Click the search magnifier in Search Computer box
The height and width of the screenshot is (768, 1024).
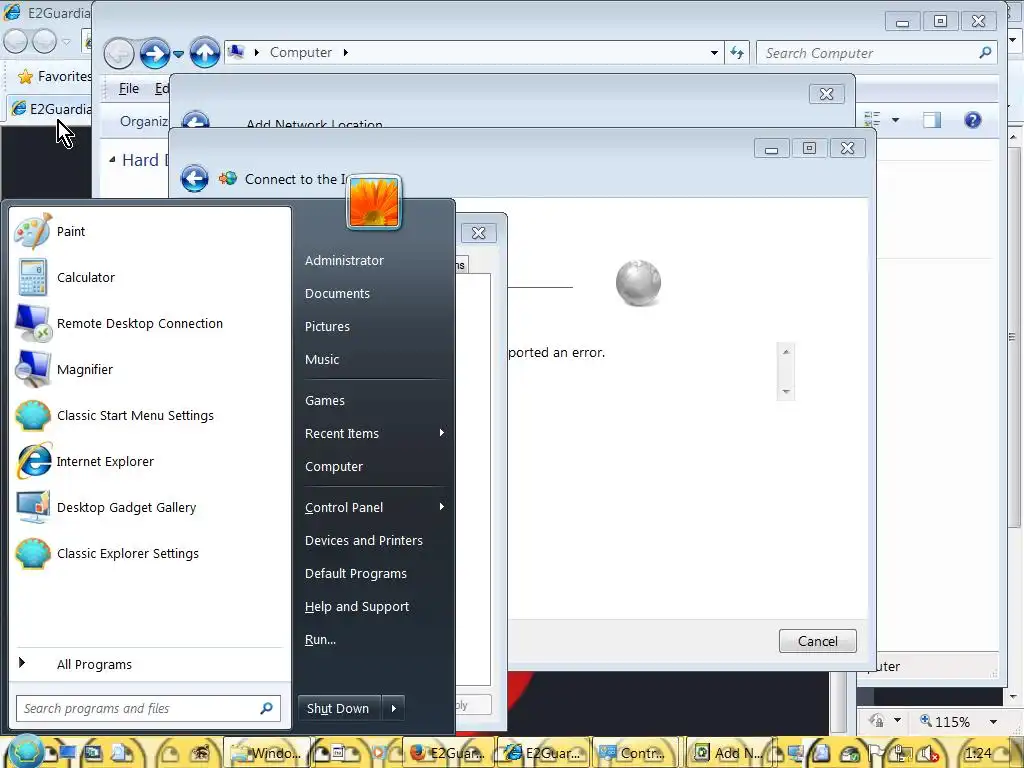(x=985, y=52)
